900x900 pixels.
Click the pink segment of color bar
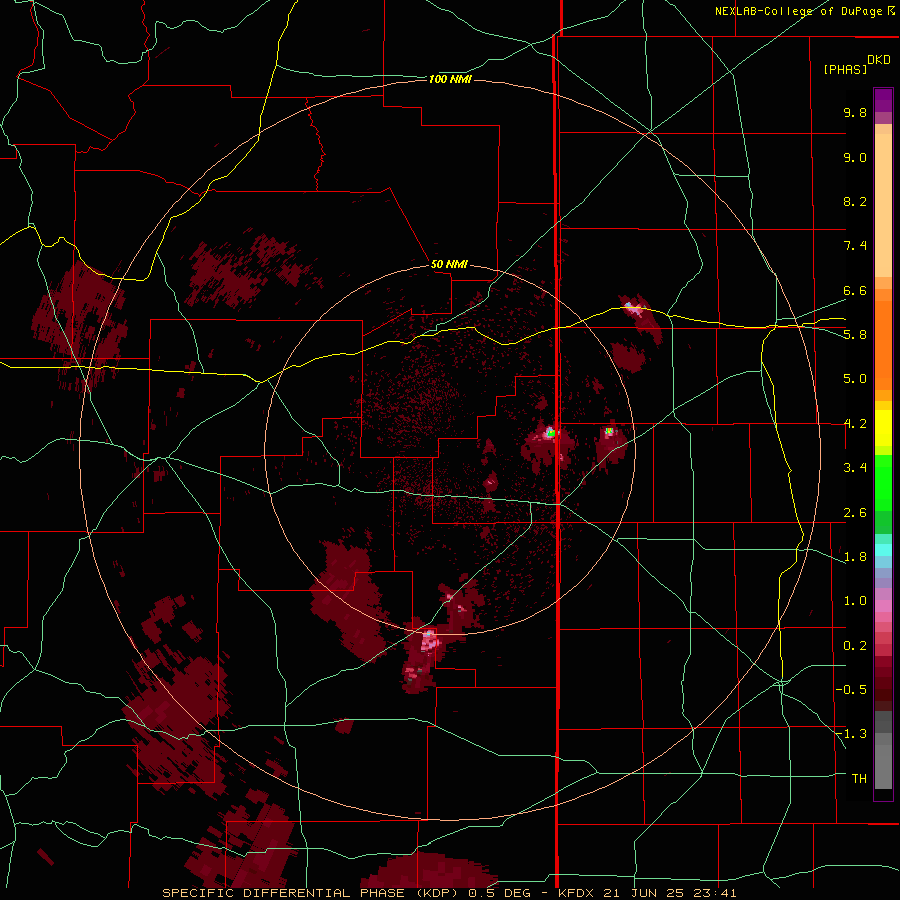(883, 606)
